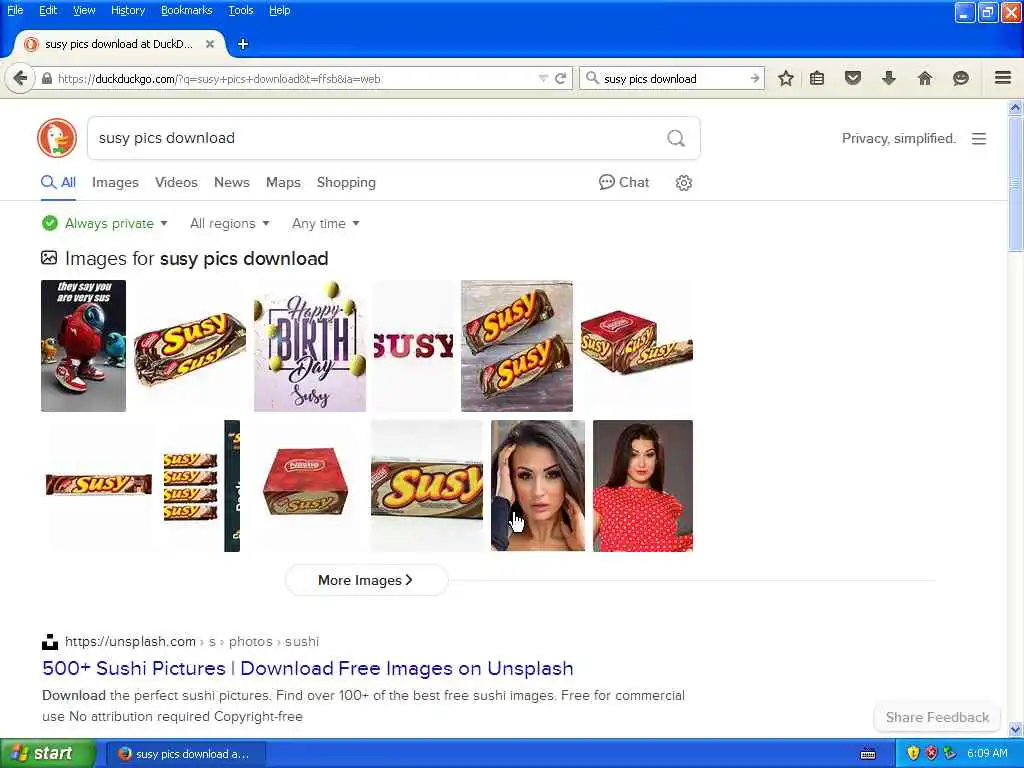Submit search with the magnifier icon
Screen dimensions: 1024x768
pos(676,138)
